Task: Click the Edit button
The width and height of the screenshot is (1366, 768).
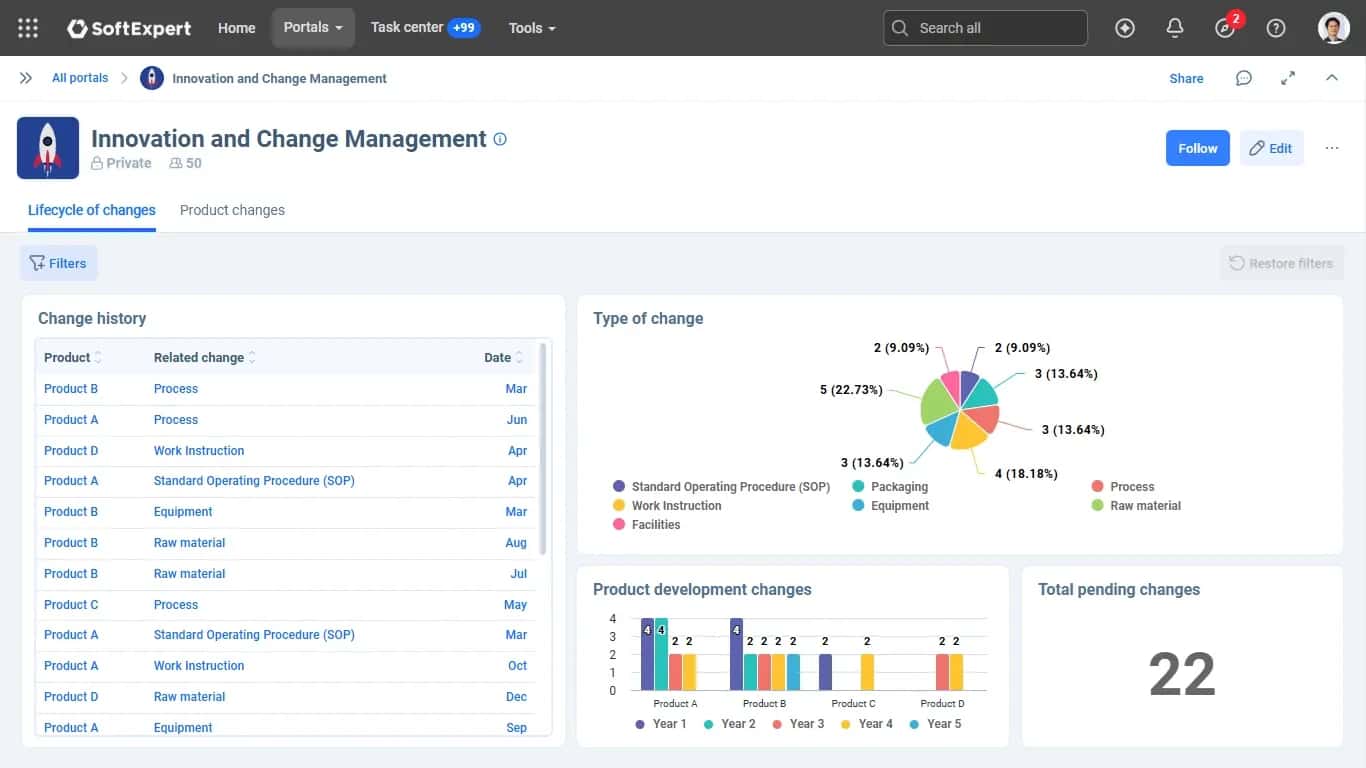Action: pyautogui.click(x=1271, y=148)
